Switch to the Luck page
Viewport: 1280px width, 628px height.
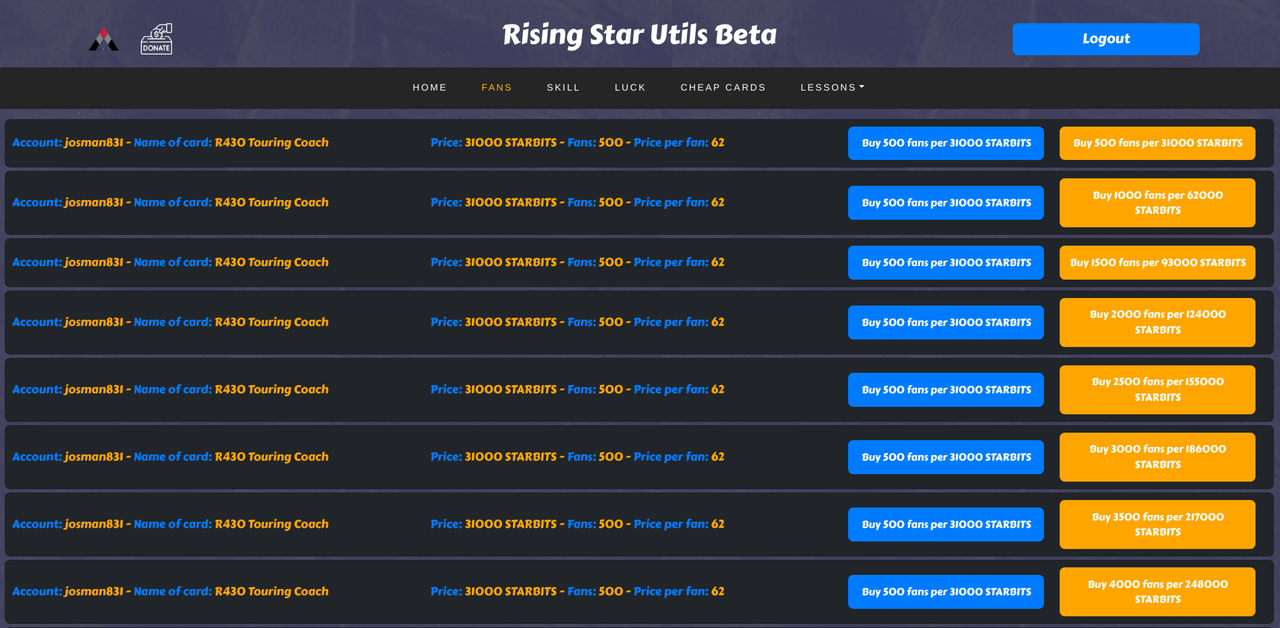pyautogui.click(x=630, y=87)
